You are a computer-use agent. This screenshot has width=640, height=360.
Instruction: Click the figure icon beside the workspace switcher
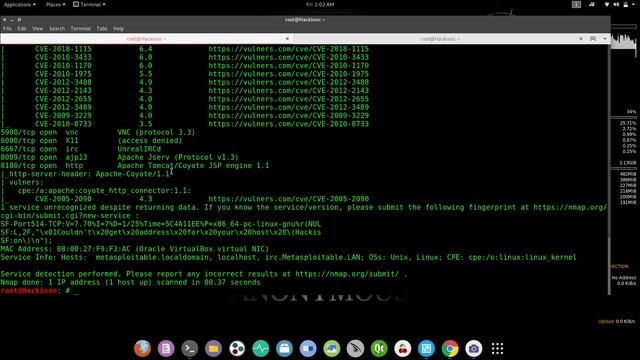click(x=592, y=4)
